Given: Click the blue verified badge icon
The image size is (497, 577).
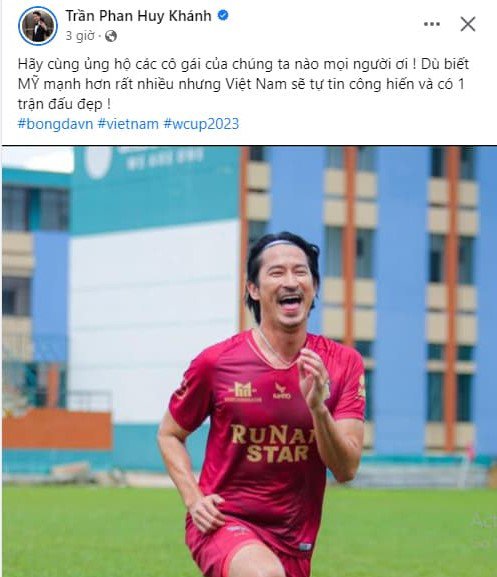Looking at the screenshot, I should pyautogui.click(x=223, y=15).
